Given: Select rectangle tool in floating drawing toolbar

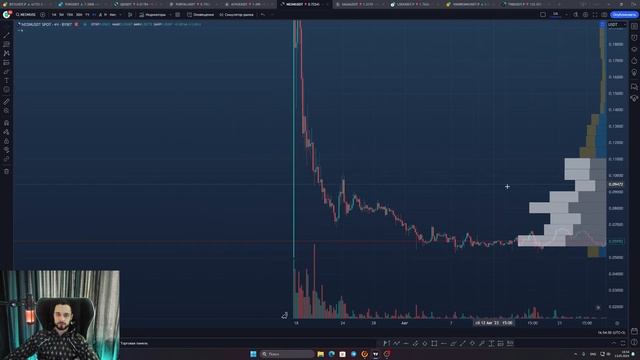Looking at the screenshot, I should click(434, 344).
